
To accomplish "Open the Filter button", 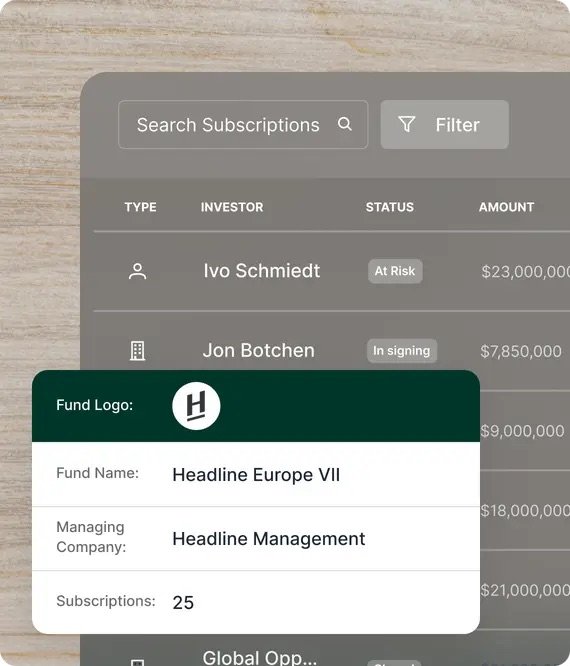I will [x=445, y=124].
